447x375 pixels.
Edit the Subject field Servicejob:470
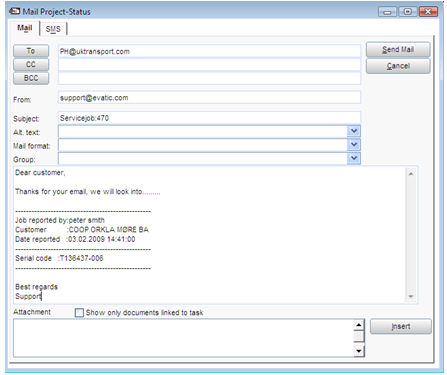coord(209,118)
